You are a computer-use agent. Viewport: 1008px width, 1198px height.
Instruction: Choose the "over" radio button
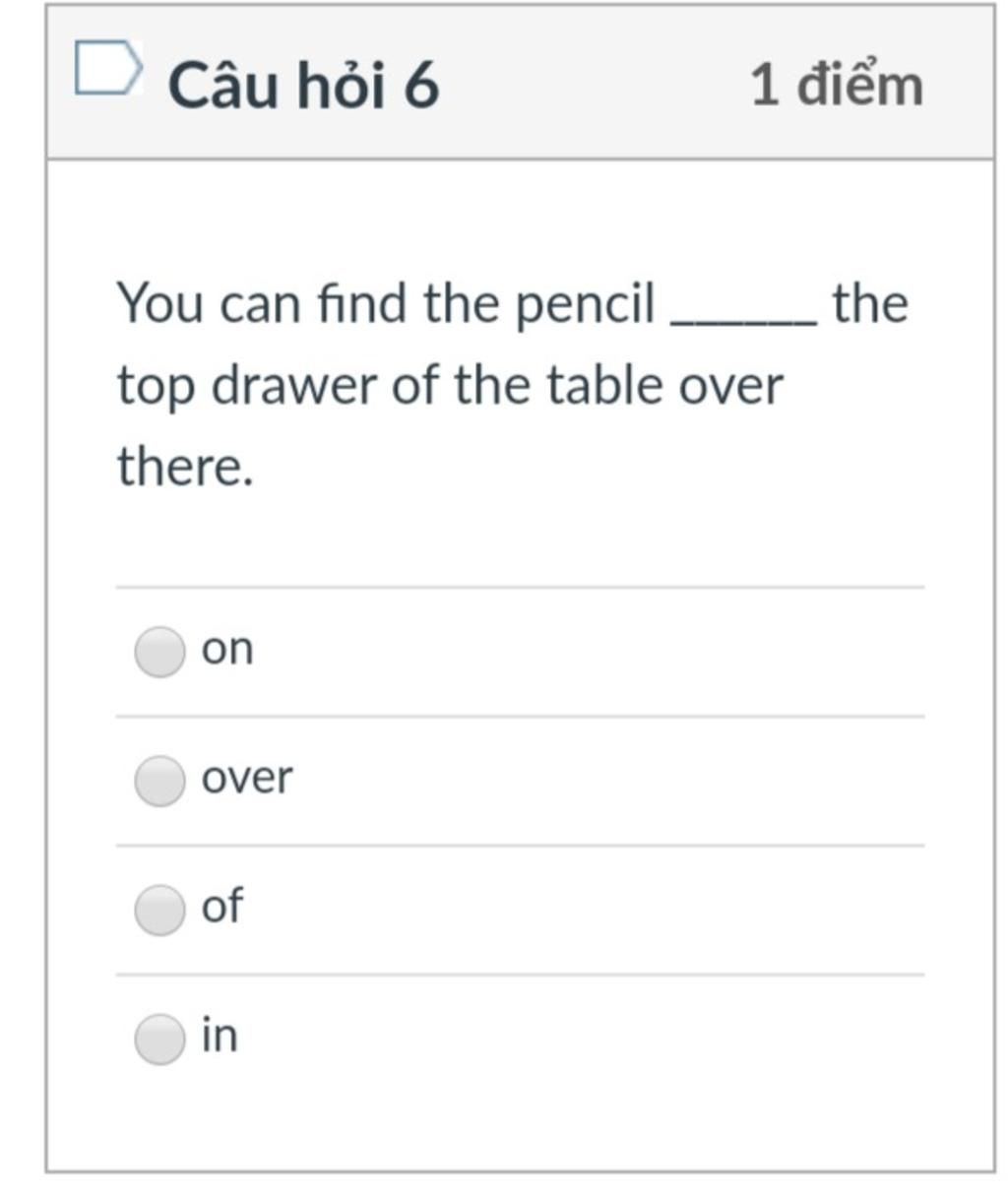[159, 781]
